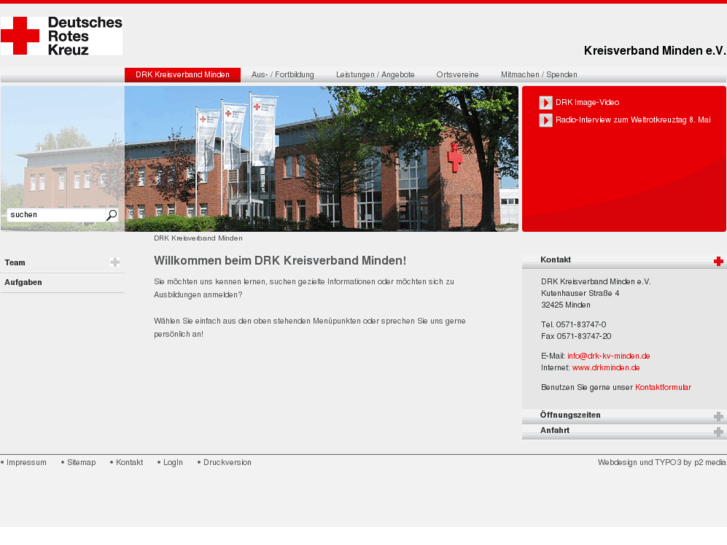Viewport: 727px width, 545px height.
Task: Click the 32425 Minden address line
Action: [566, 305]
